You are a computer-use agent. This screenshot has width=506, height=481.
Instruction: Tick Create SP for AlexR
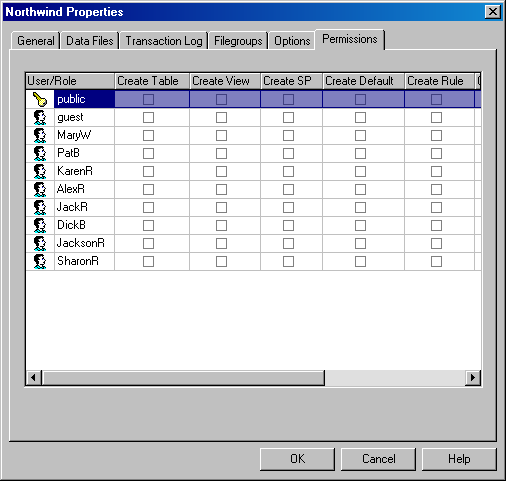[288, 189]
